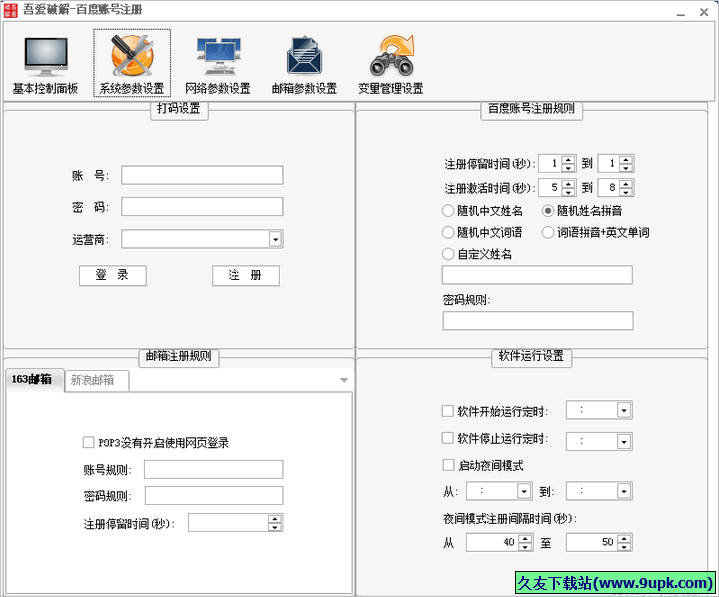Open the 软件停止运行定时 time dropdown
This screenshot has width=719, height=597.
(624, 442)
